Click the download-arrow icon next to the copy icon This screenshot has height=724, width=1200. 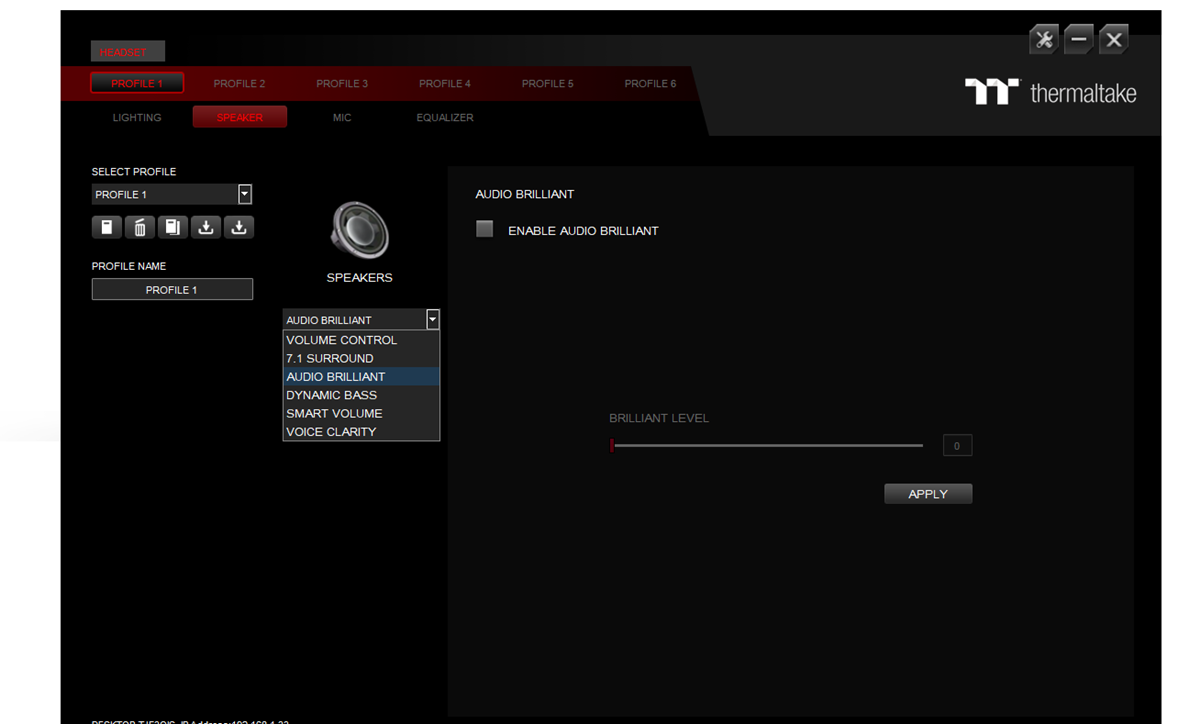[x=206, y=227]
